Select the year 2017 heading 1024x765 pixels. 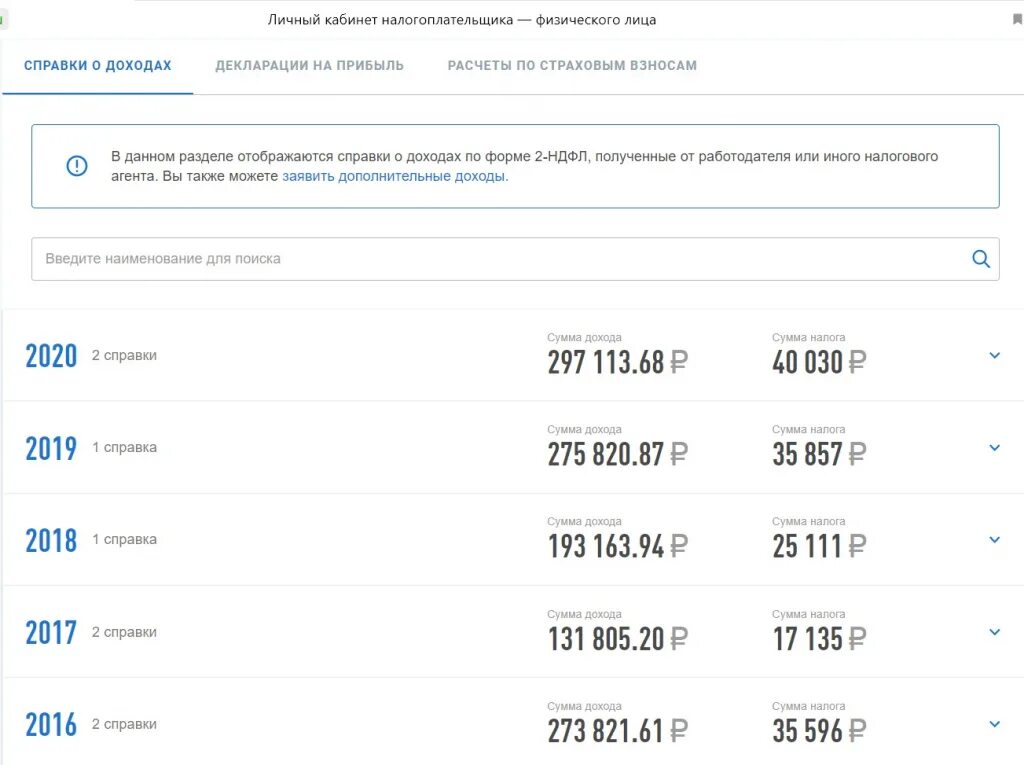click(52, 632)
